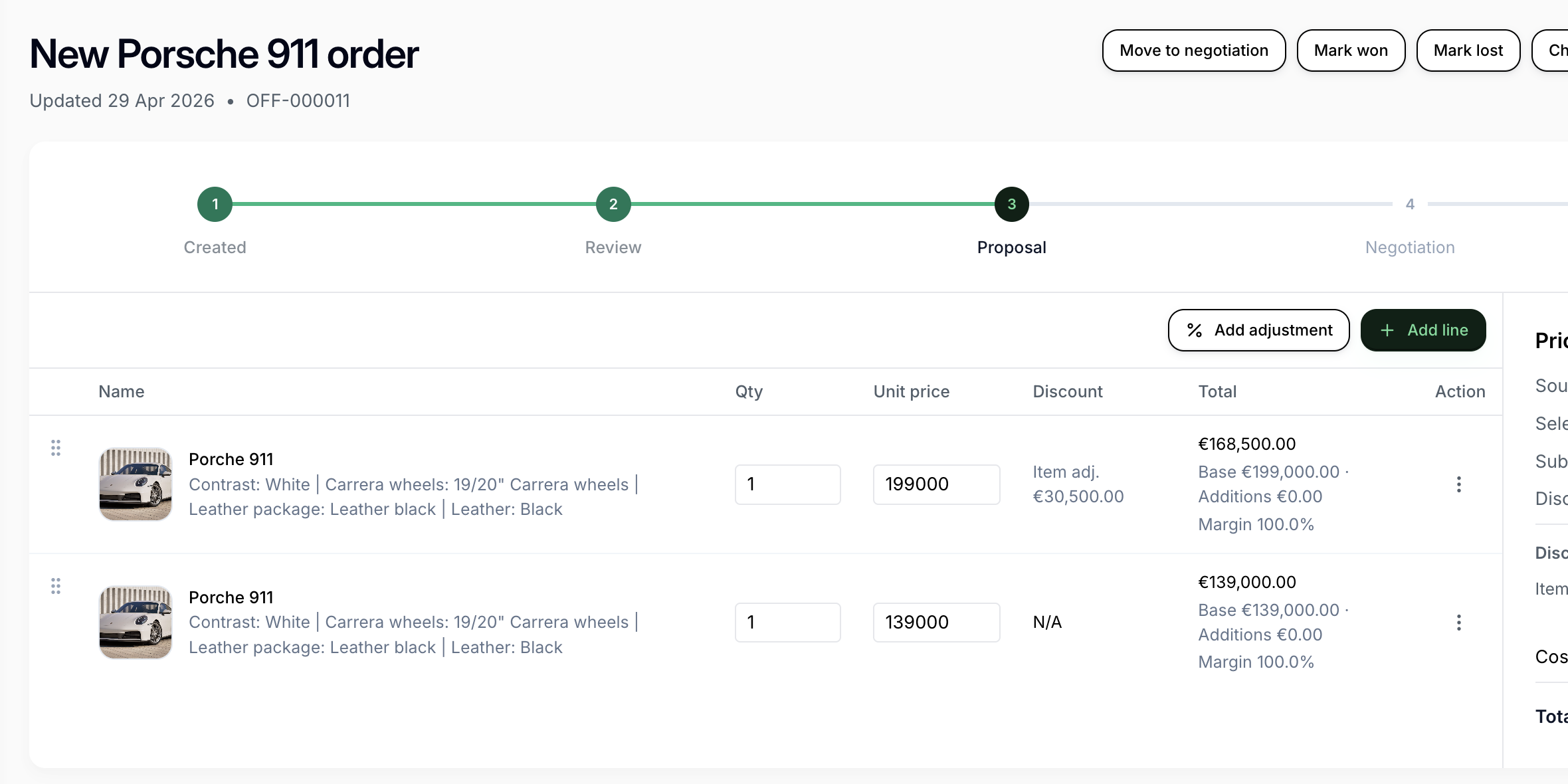Open actions menu for the 139000 line

pos(1458,623)
